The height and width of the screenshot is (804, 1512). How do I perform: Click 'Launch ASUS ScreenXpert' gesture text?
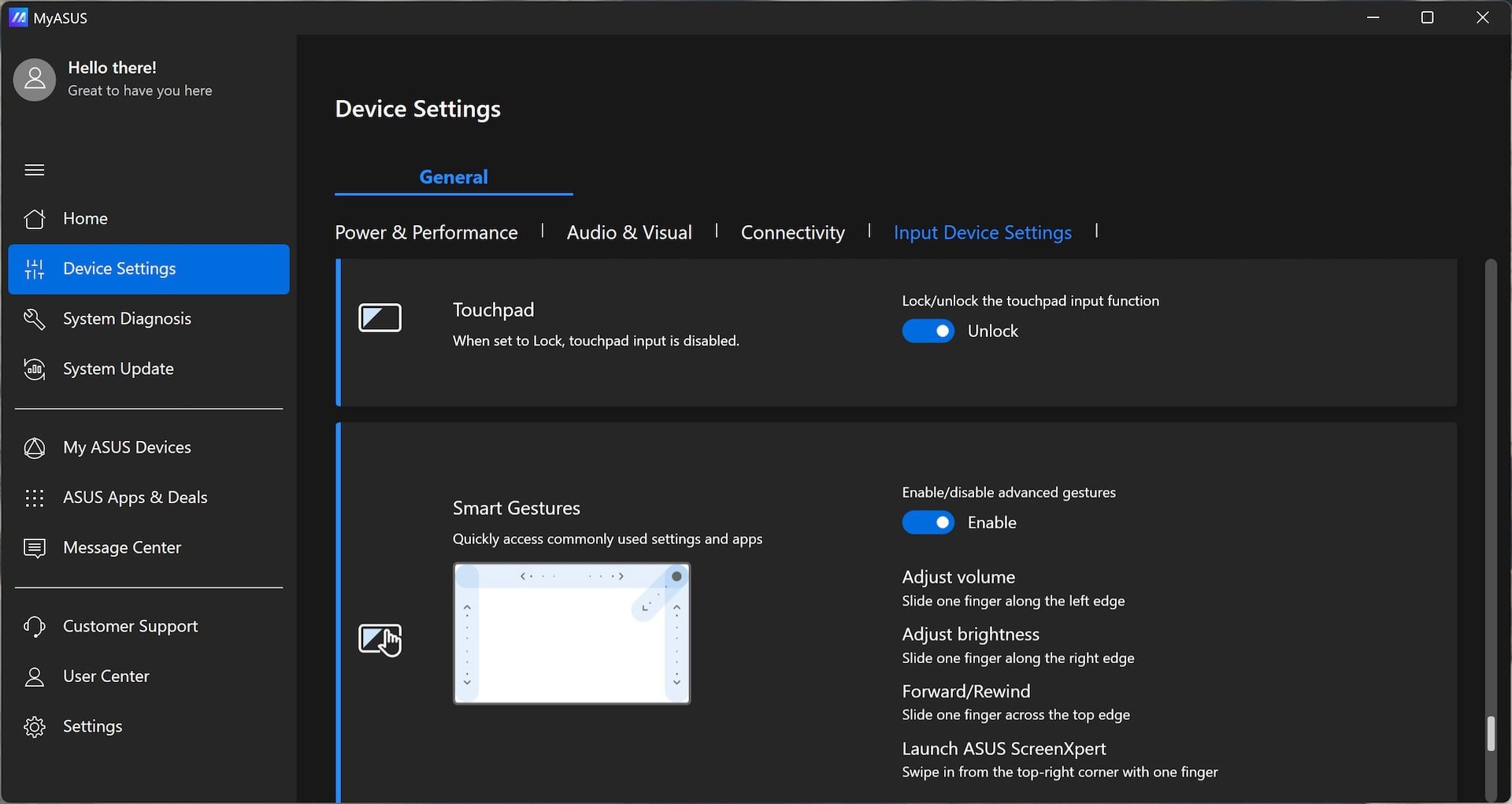tap(1004, 748)
